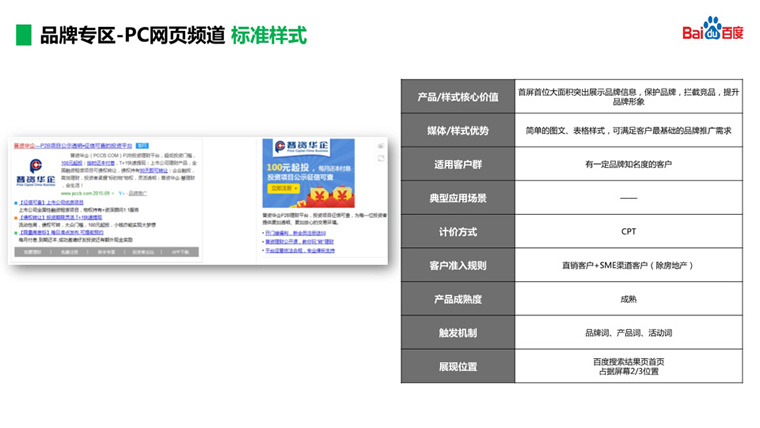This screenshot has height=428, width=760.
Task: Open the red underlined search result headline
Action: click(x=73, y=145)
